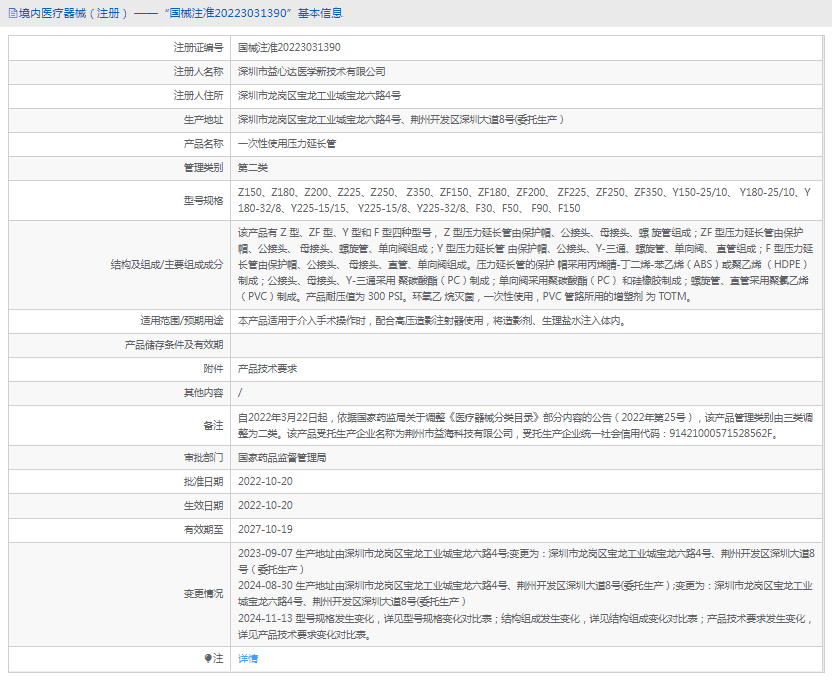Select the 结构及组成/主要组成成分 label
The image size is (832, 681).
click(167, 264)
